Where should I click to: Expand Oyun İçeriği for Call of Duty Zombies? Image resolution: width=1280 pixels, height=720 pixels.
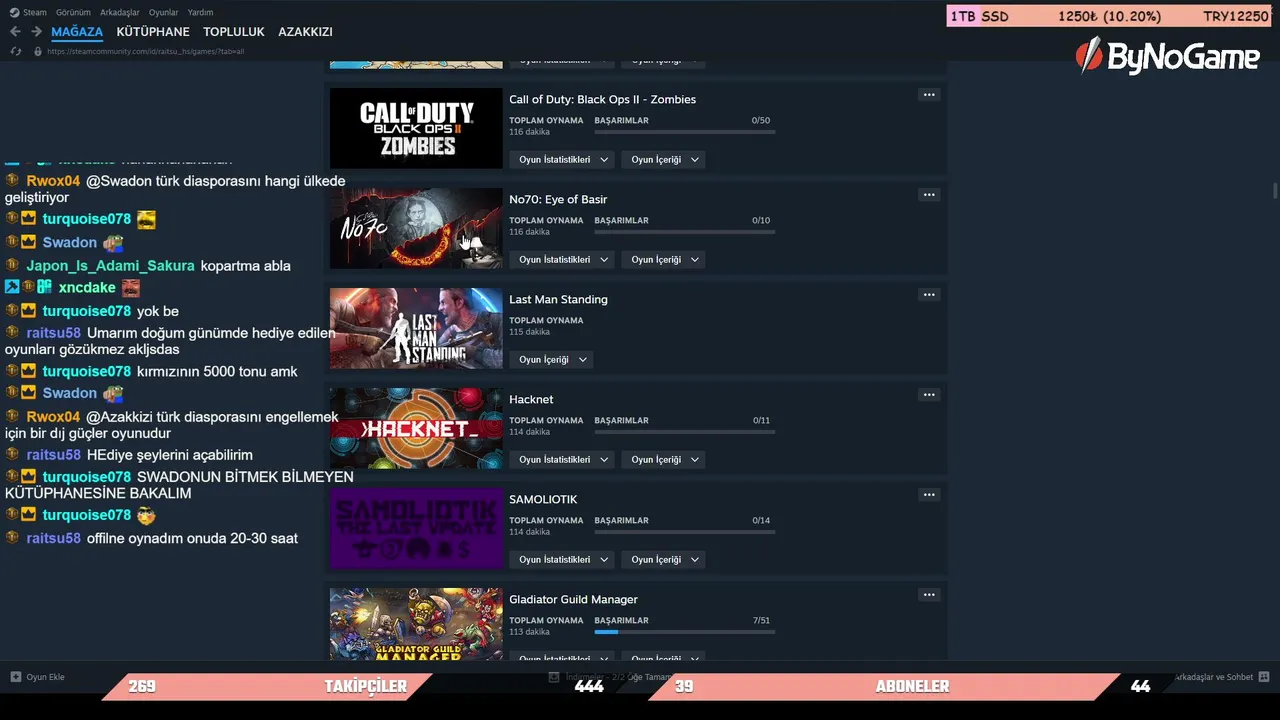pyautogui.click(x=663, y=160)
